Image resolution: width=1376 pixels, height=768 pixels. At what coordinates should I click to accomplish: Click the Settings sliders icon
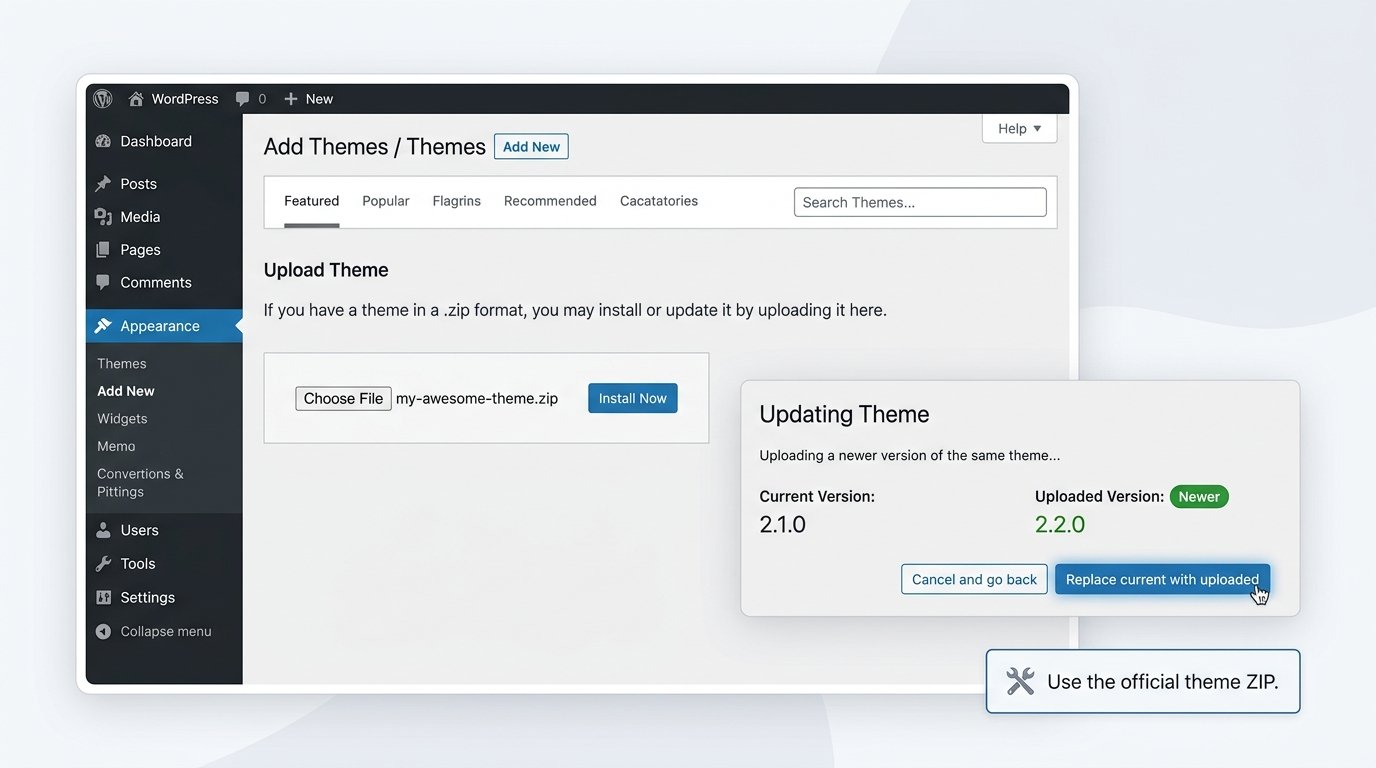pyautogui.click(x=103, y=597)
